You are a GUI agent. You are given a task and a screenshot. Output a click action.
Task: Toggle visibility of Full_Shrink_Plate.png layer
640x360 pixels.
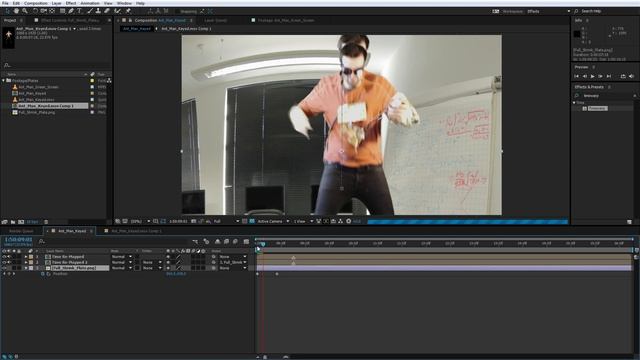coord(4,268)
